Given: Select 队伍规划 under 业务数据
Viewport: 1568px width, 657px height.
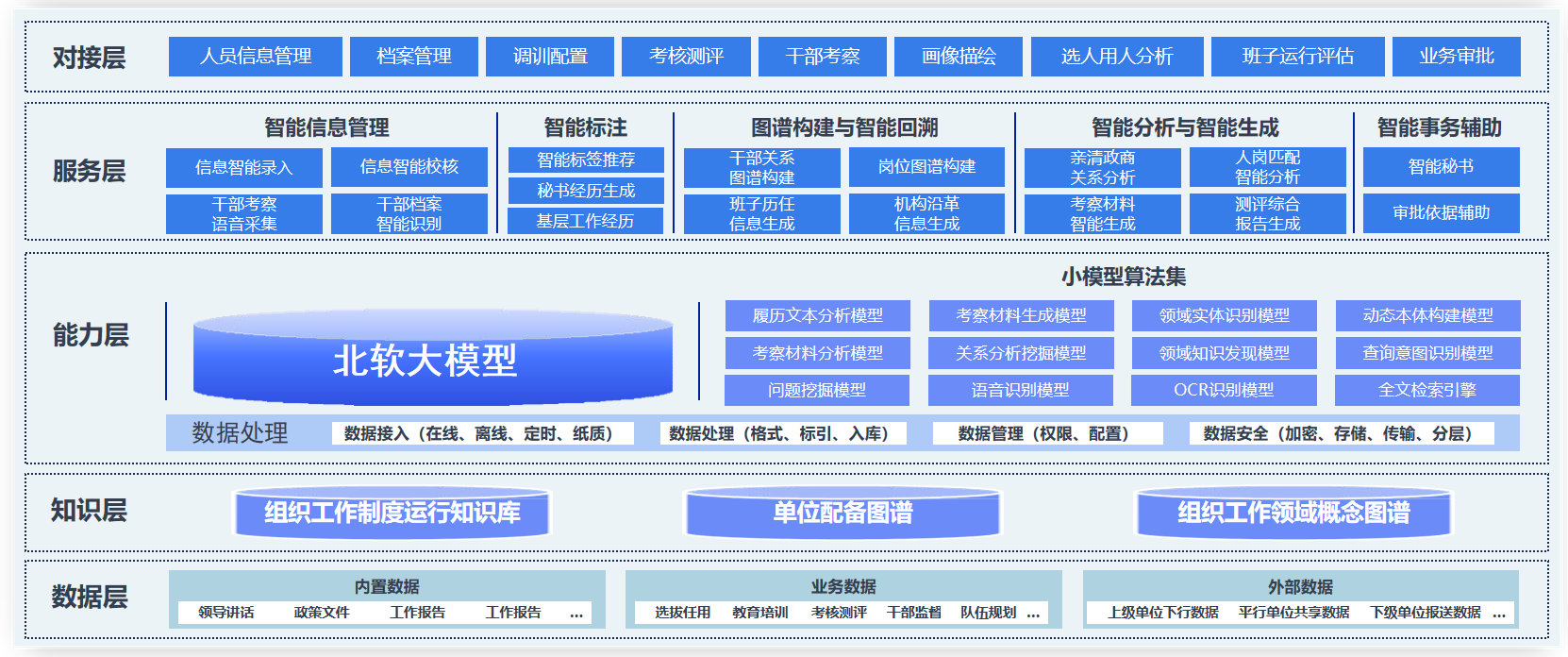Looking at the screenshot, I should tap(989, 613).
